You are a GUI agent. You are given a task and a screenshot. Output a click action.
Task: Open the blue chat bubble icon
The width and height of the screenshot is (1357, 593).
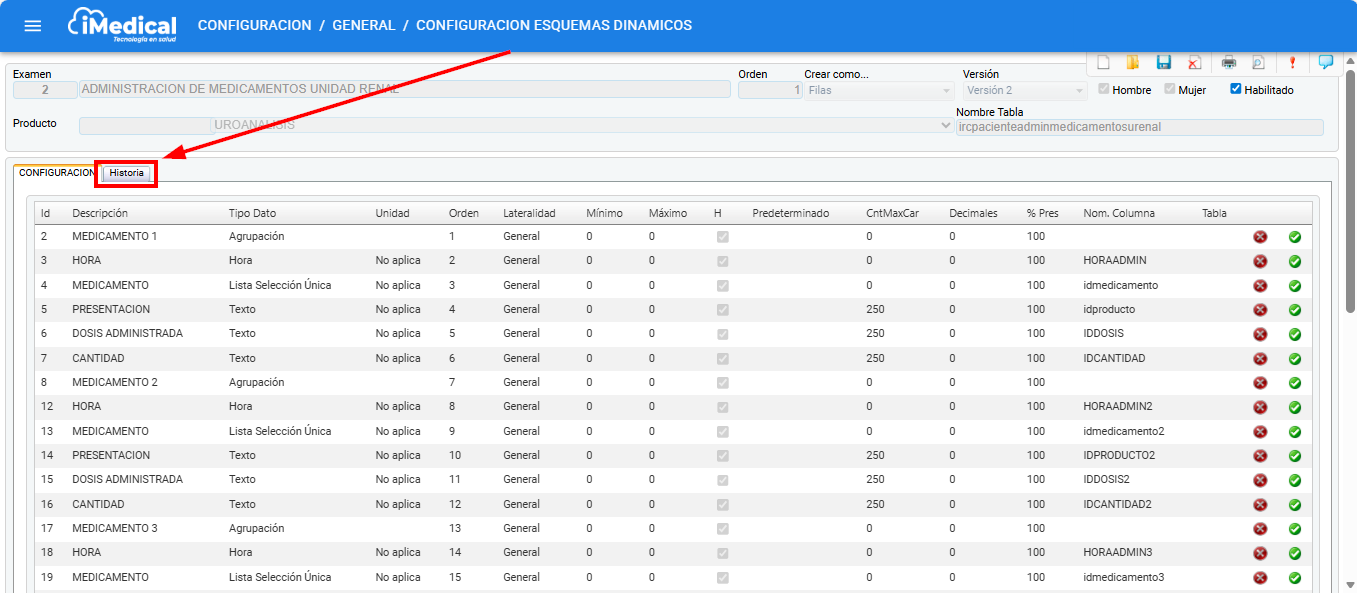tap(1326, 62)
